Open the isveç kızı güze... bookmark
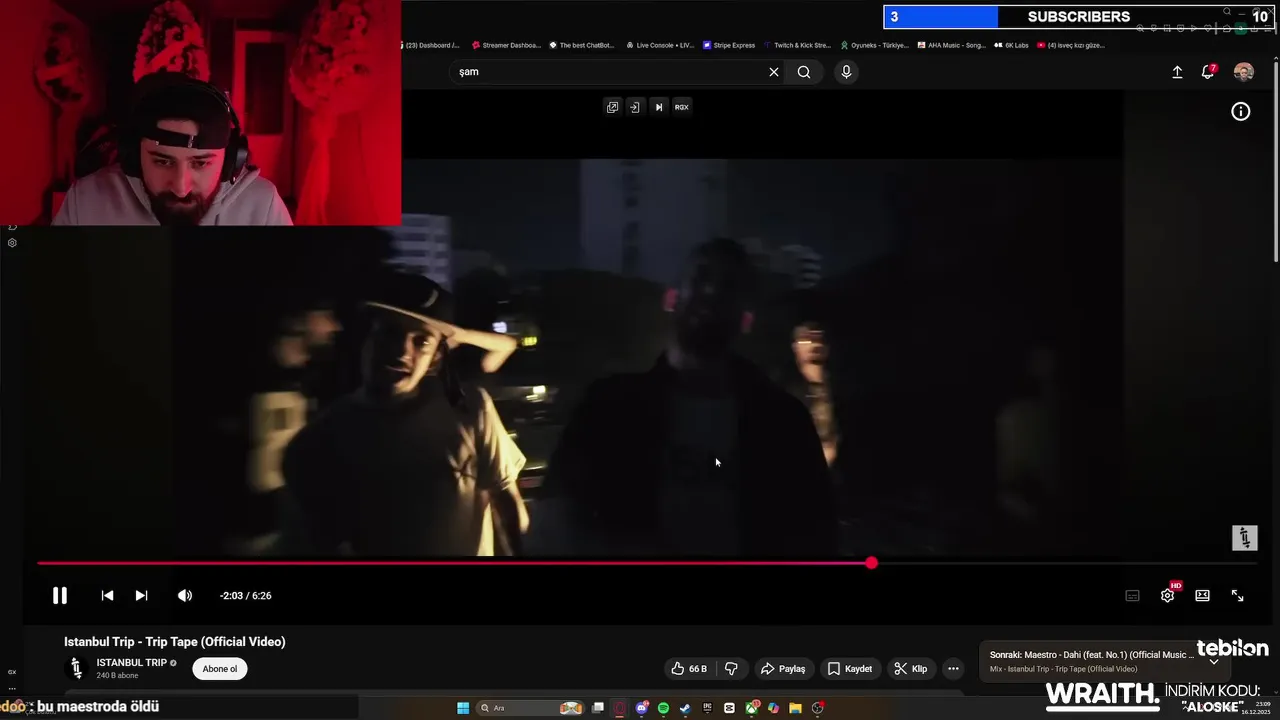This screenshot has height=720, width=1280. coord(1071,45)
